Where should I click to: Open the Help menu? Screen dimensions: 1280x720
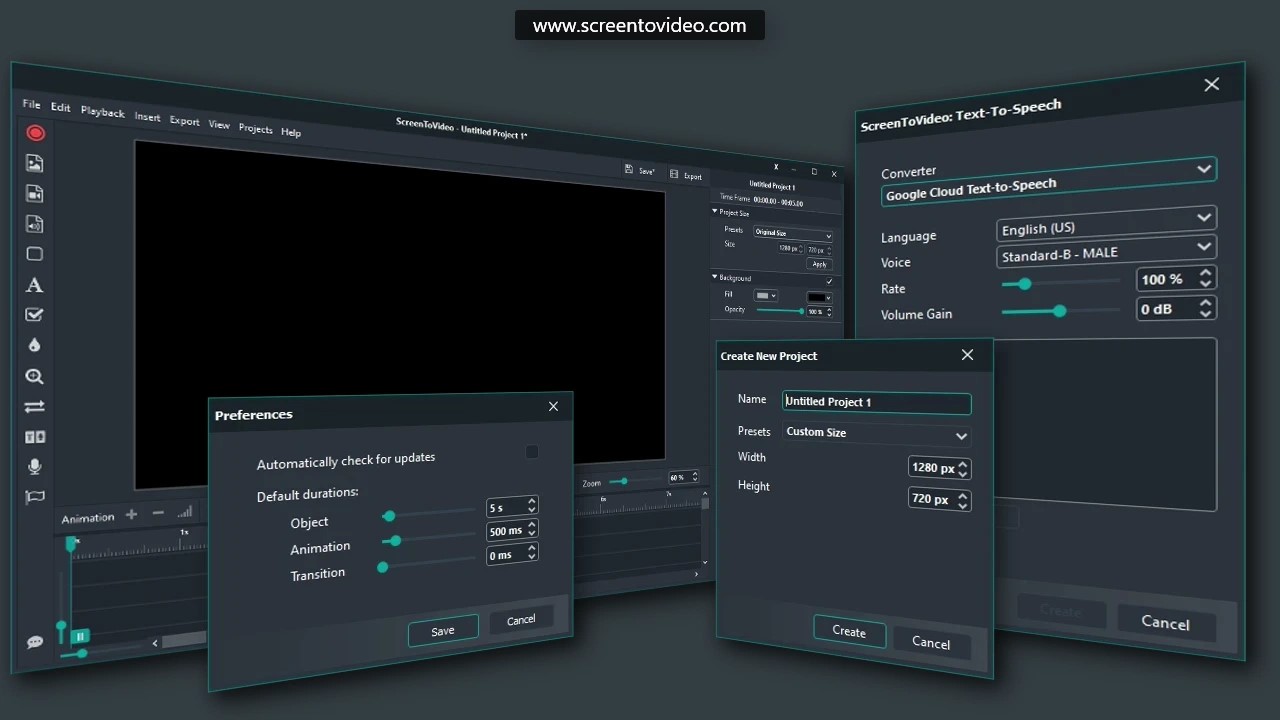291,132
